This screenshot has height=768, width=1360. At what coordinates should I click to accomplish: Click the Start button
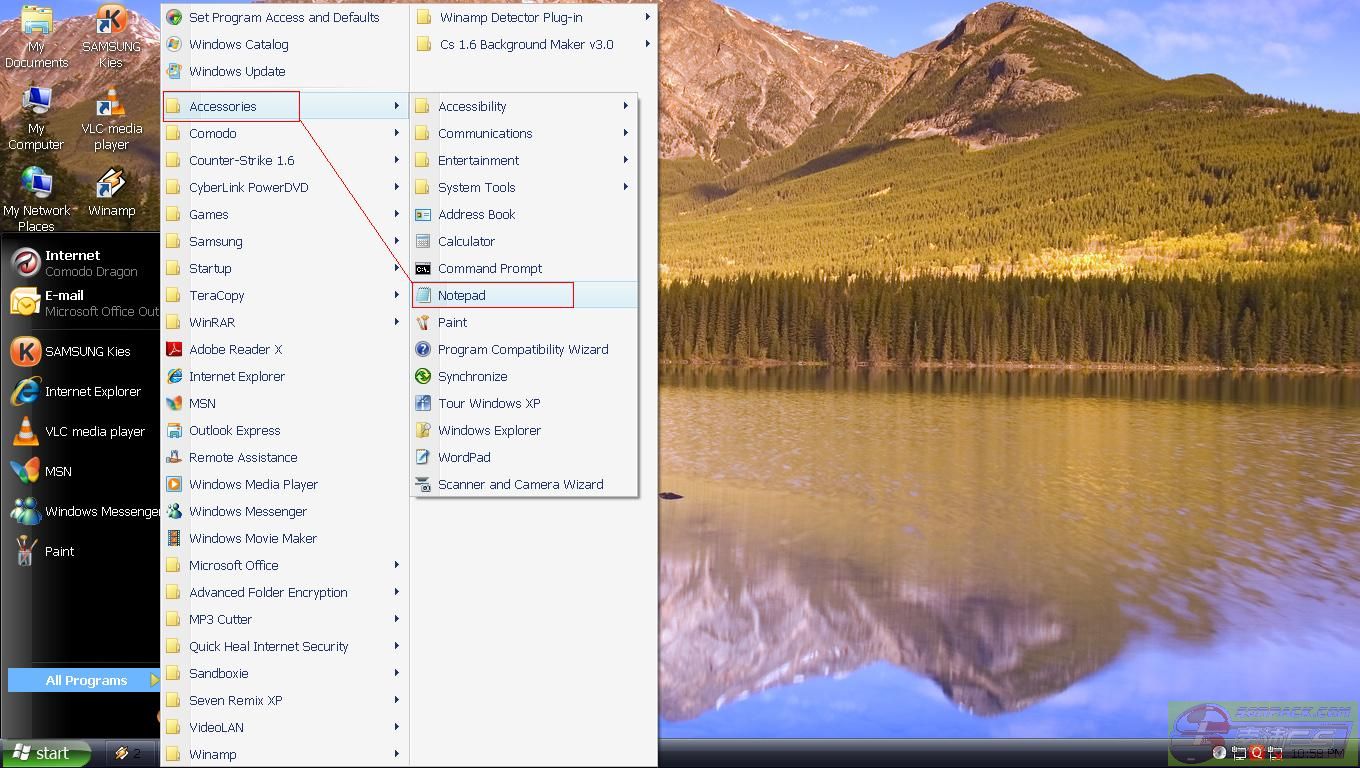(45, 753)
